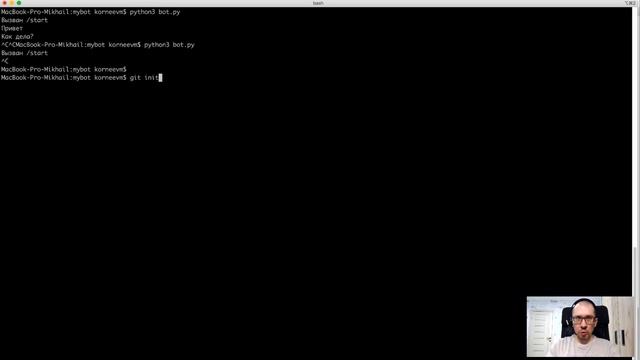
Task: Click the first 'python3 bot.py' command line
Action: (x=91, y=12)
